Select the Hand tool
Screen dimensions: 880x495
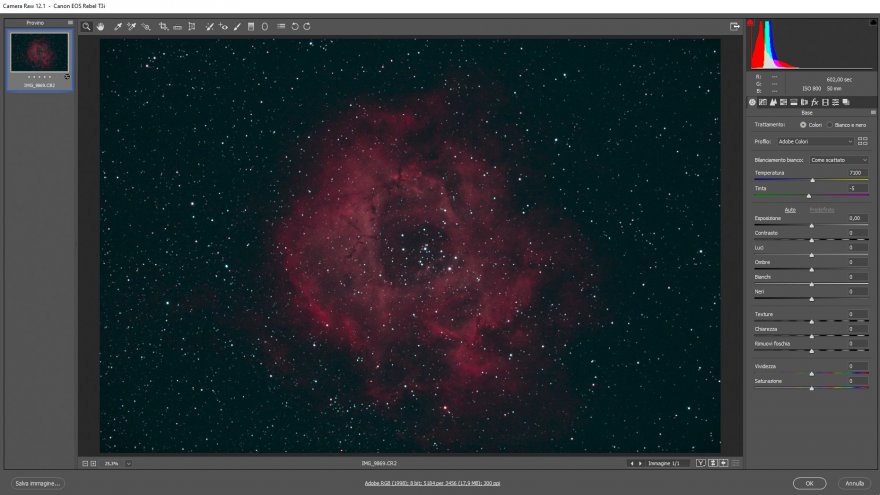(101, 27)
